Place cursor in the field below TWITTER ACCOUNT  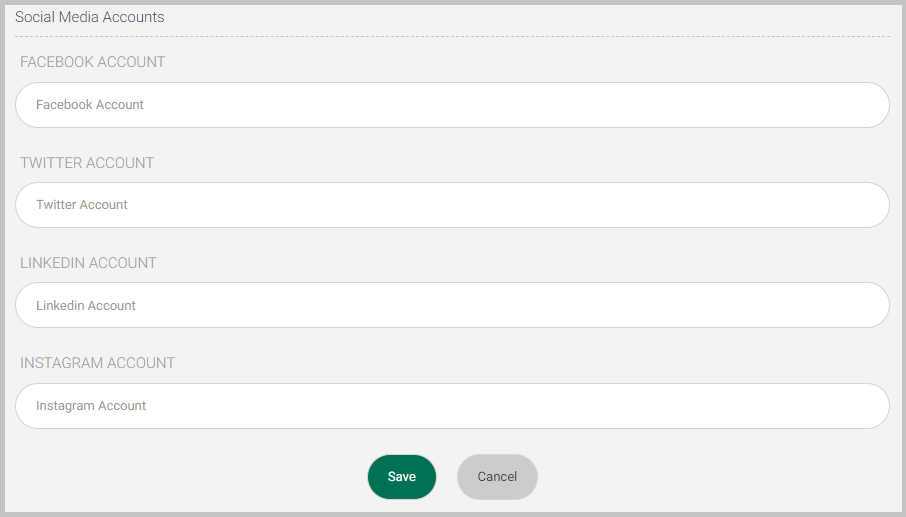(452, 205)
